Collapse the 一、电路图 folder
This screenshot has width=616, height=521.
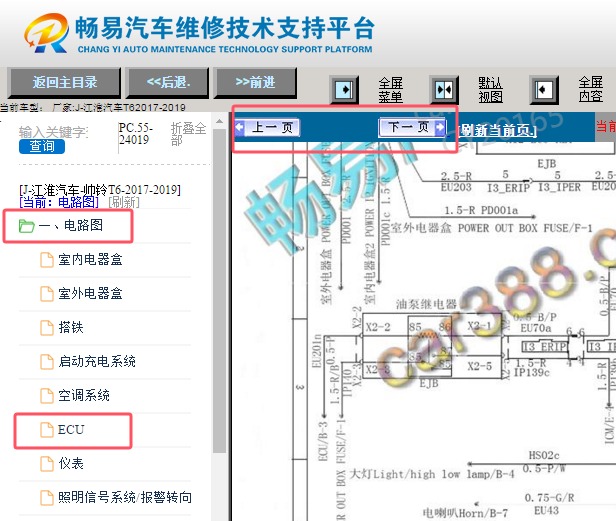71,225
